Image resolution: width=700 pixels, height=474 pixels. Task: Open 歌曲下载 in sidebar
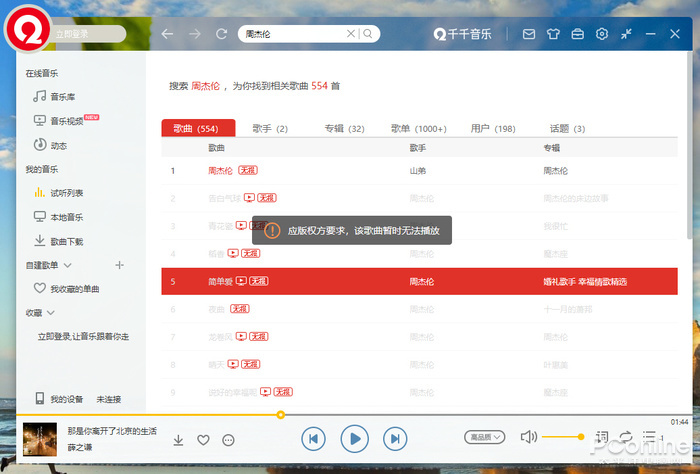point(58,241)
